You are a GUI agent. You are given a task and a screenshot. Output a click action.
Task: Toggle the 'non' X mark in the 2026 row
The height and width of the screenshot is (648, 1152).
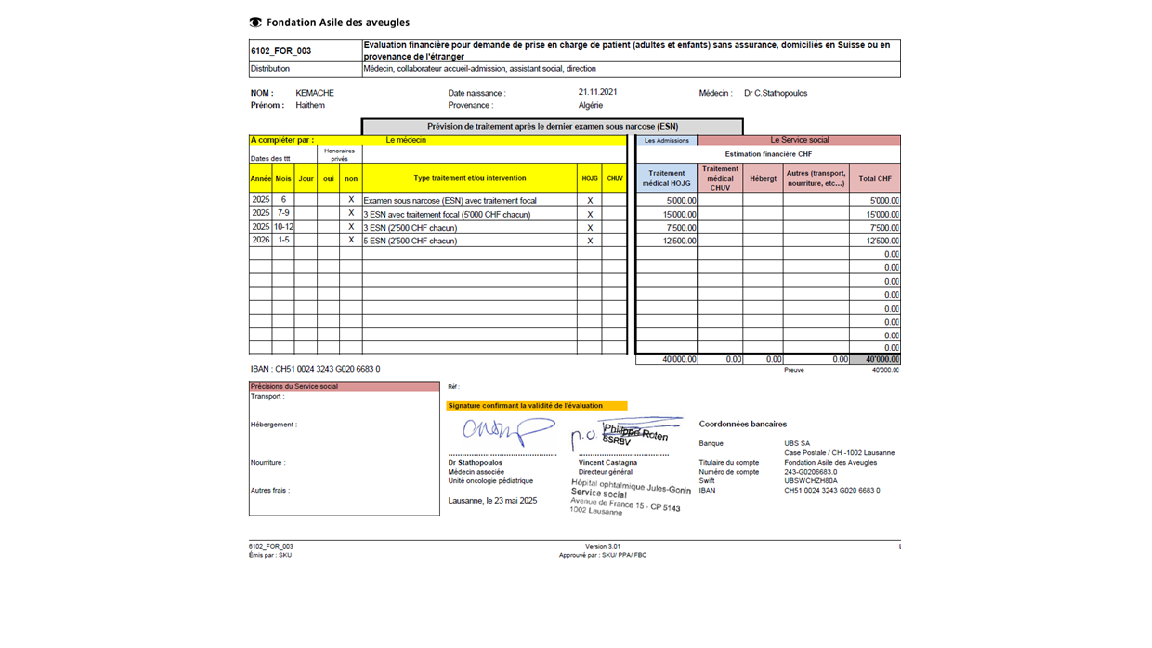pos(351,241)
